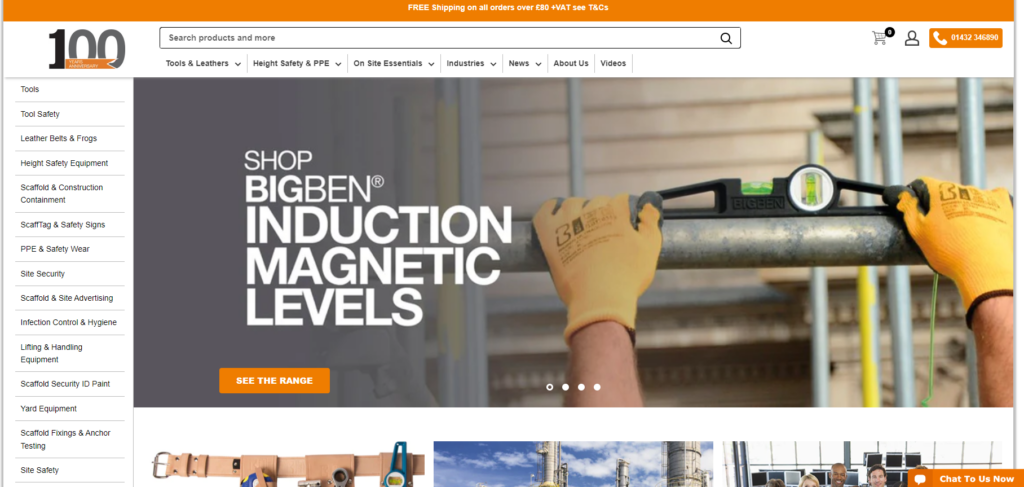Select the fourth carousel slide dot

click(x=597, y=387)
